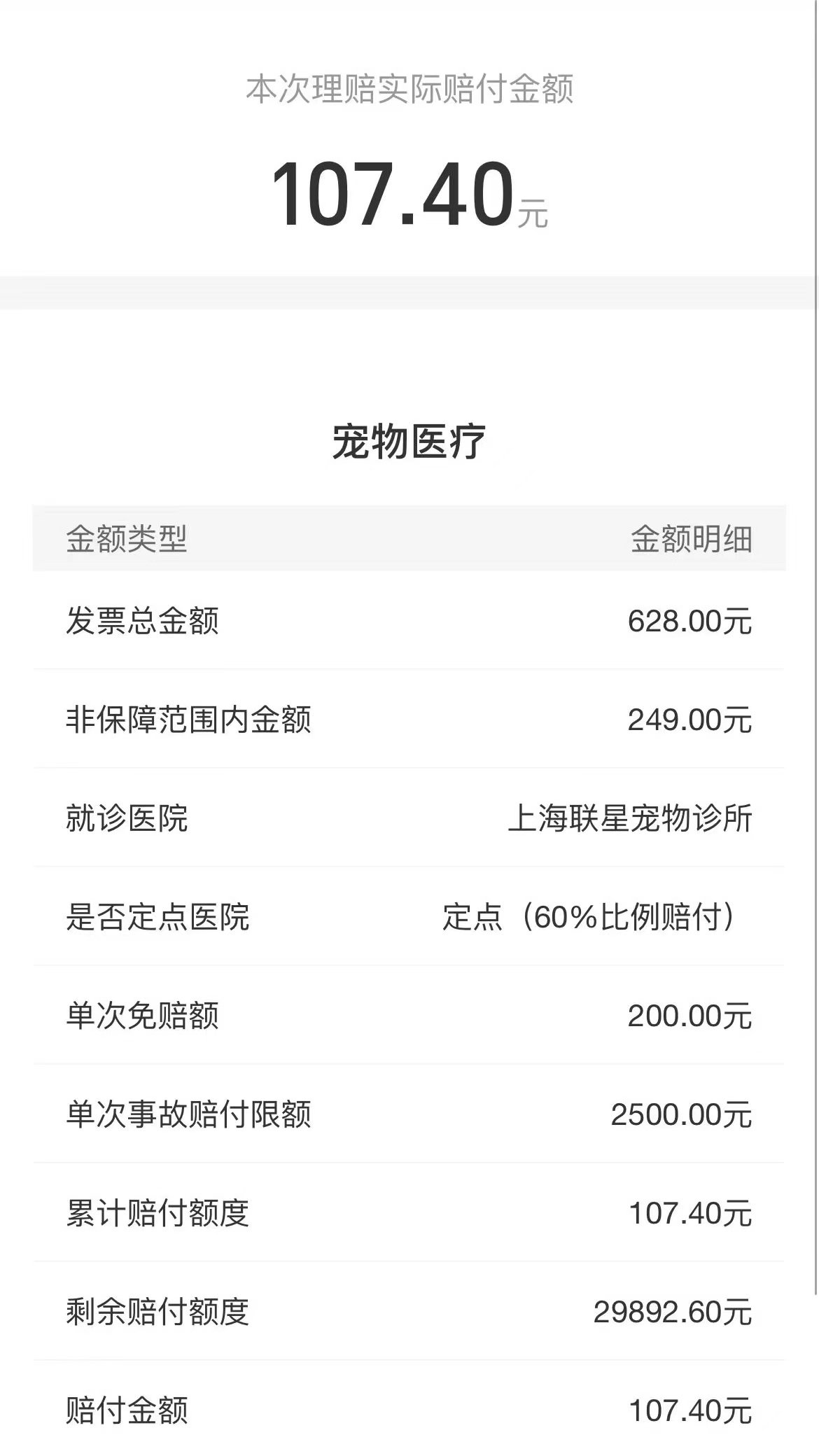The width and height of the screenshot is (819, 1456).
Task: Click the 2500.00元 limit value
Action: [681, 1114]
